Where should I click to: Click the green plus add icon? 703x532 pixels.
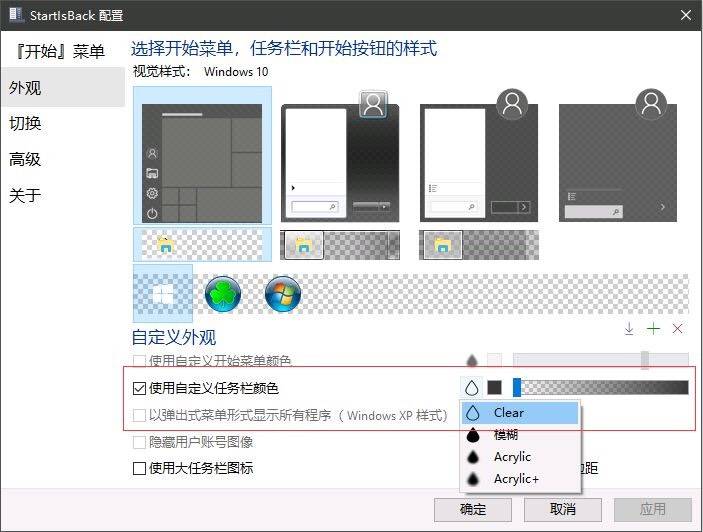coord(653,329)
